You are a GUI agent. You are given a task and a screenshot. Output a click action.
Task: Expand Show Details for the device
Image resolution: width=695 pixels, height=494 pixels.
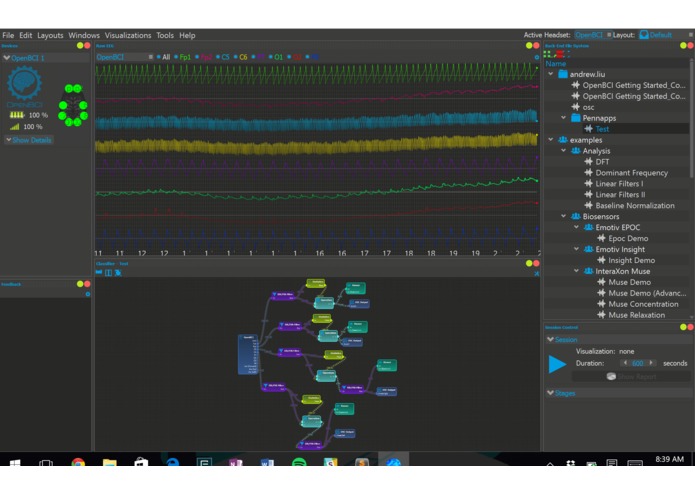29,140
